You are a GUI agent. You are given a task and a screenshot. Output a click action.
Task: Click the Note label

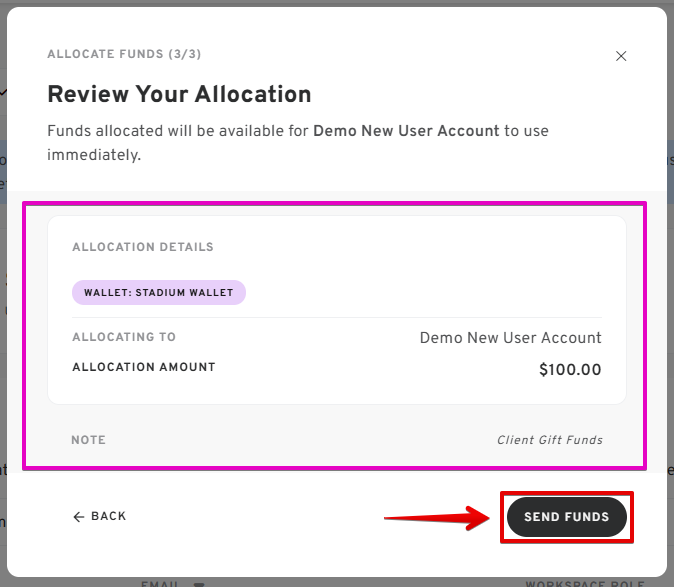[89, 440]
